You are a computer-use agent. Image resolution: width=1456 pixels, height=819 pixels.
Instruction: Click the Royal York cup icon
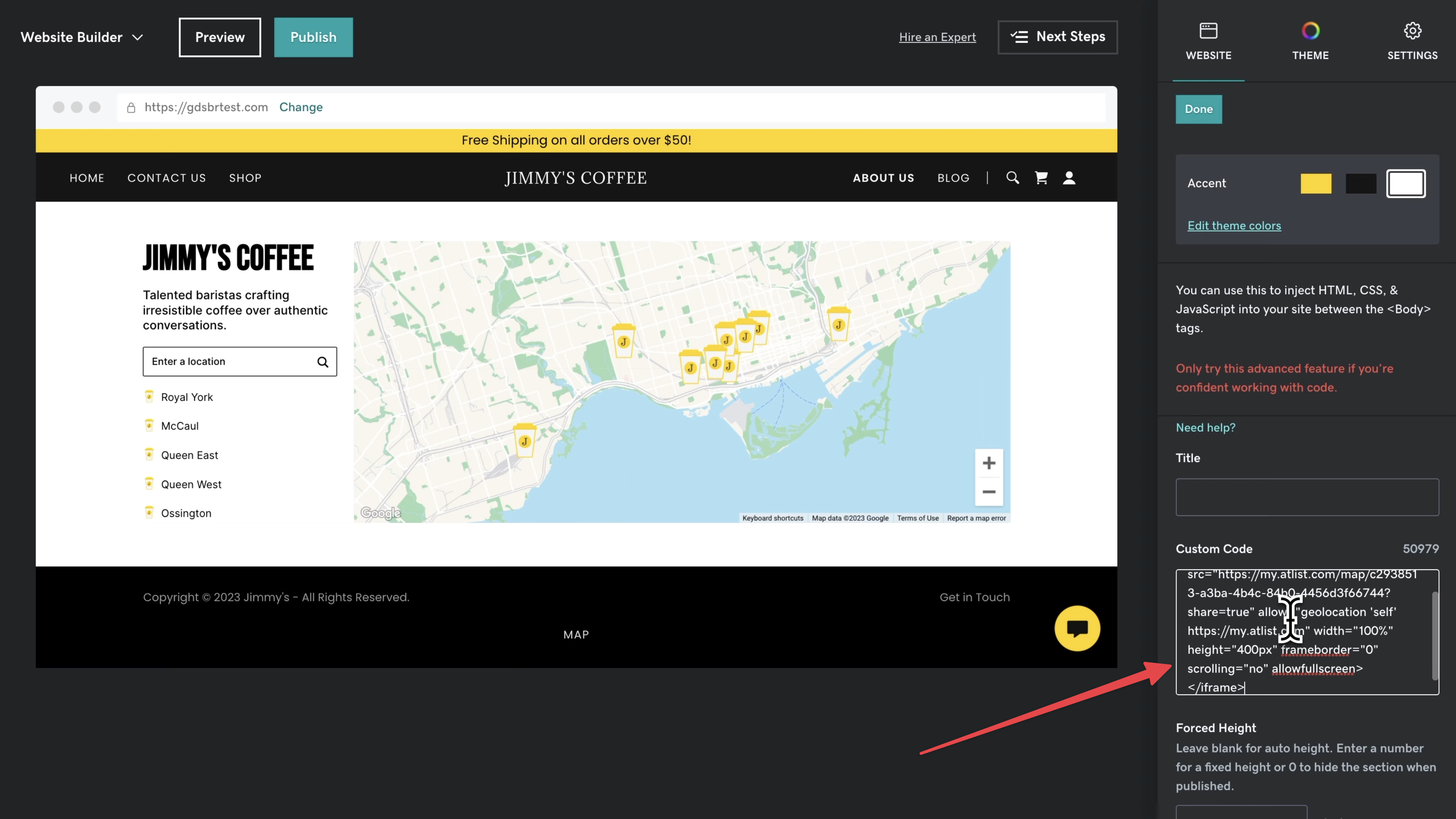[x=149, y=396]
